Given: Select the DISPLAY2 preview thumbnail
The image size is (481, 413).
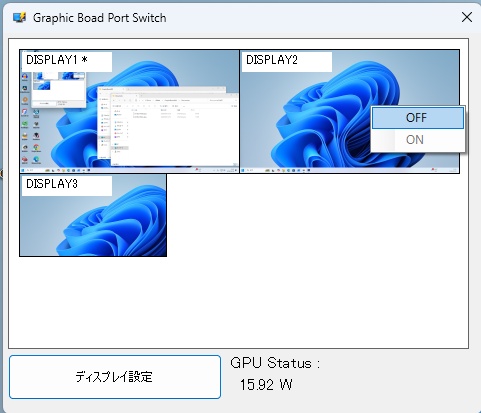Looking at the screenshot, I should (349, 111).
